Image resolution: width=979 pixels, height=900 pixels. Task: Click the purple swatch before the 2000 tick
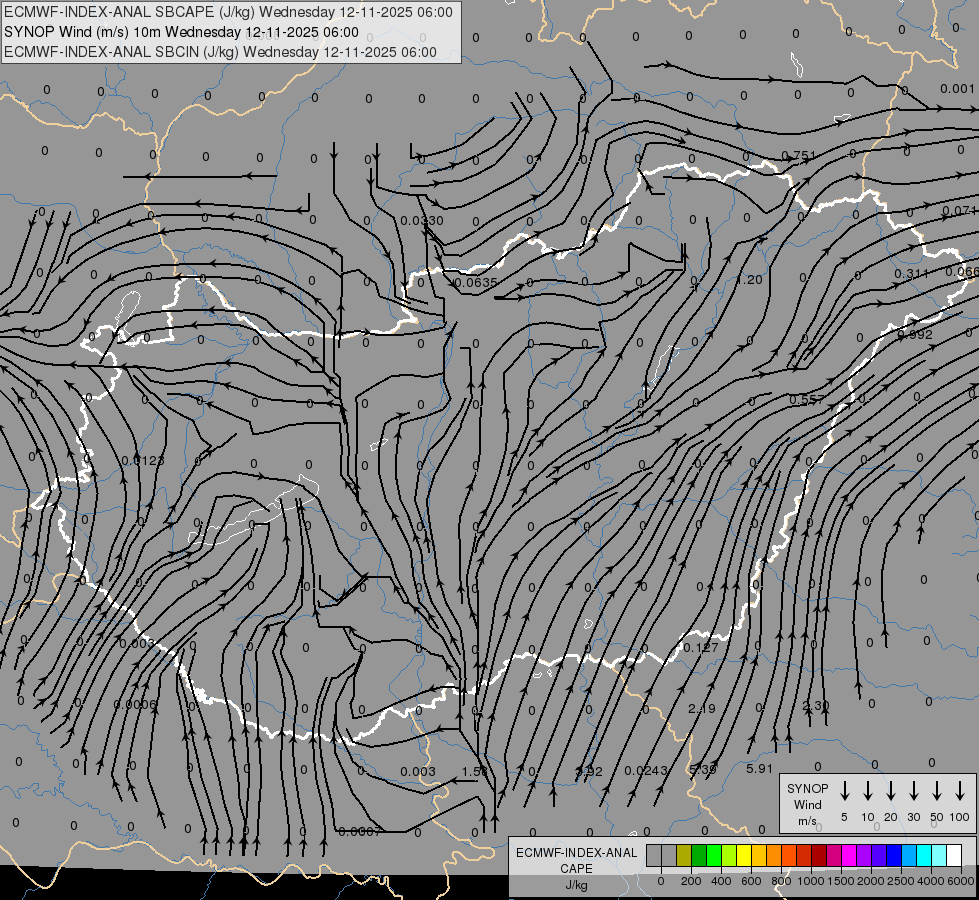coord(863,855)
